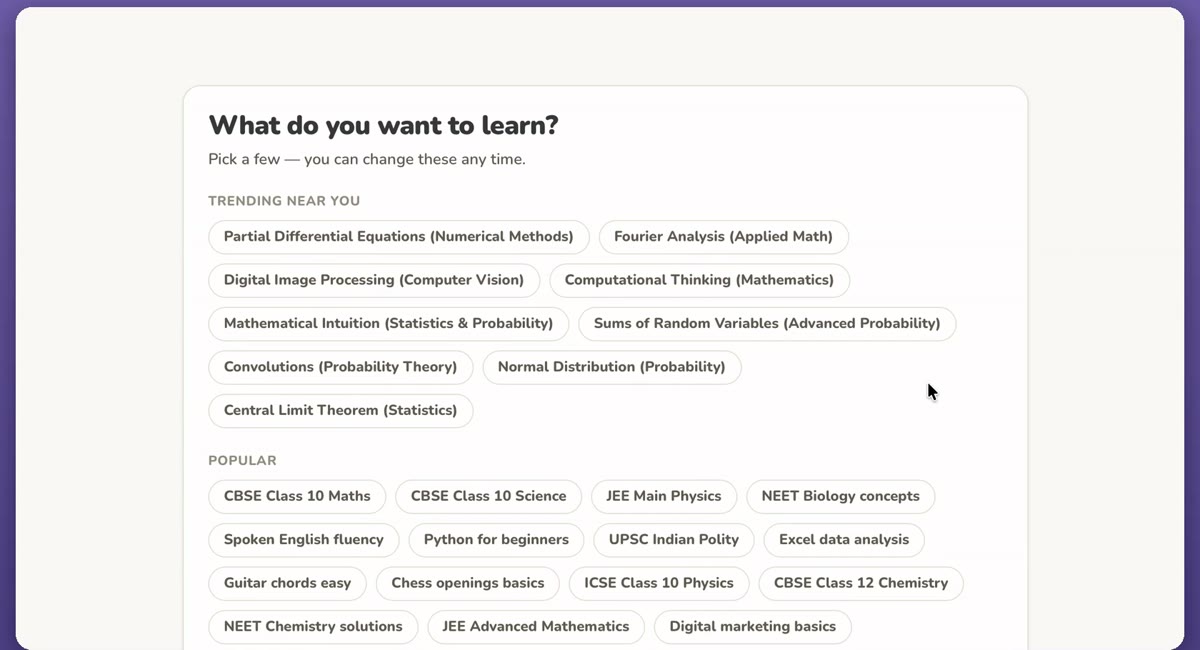Screen dimensions: 1200x650
Task: Pick Excel data analysis topic
Action: [844, 540]
